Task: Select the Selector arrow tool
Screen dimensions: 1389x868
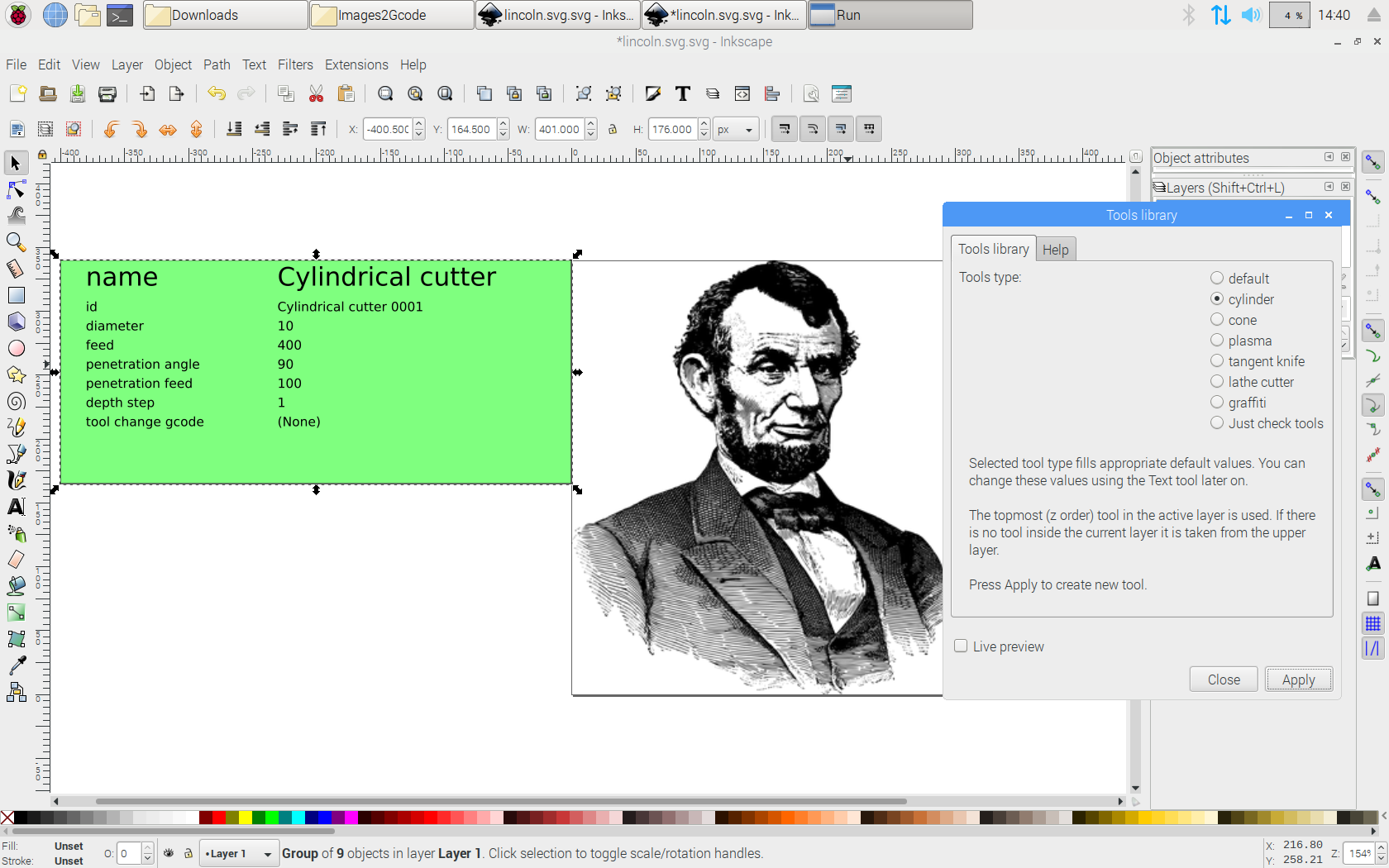Action: pyautogui.click(x=16, y=163)
